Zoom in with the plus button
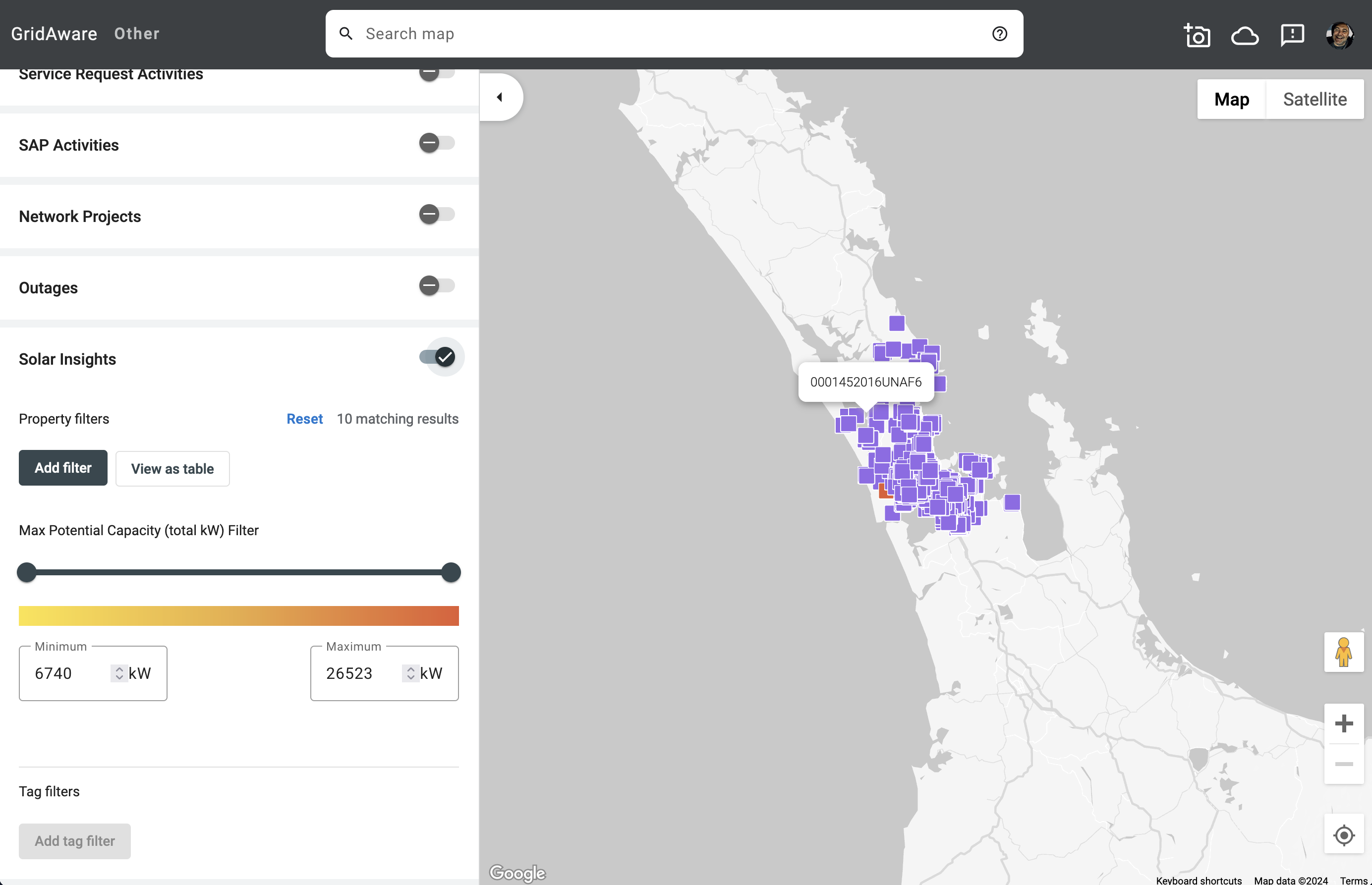 (1343, 723)
